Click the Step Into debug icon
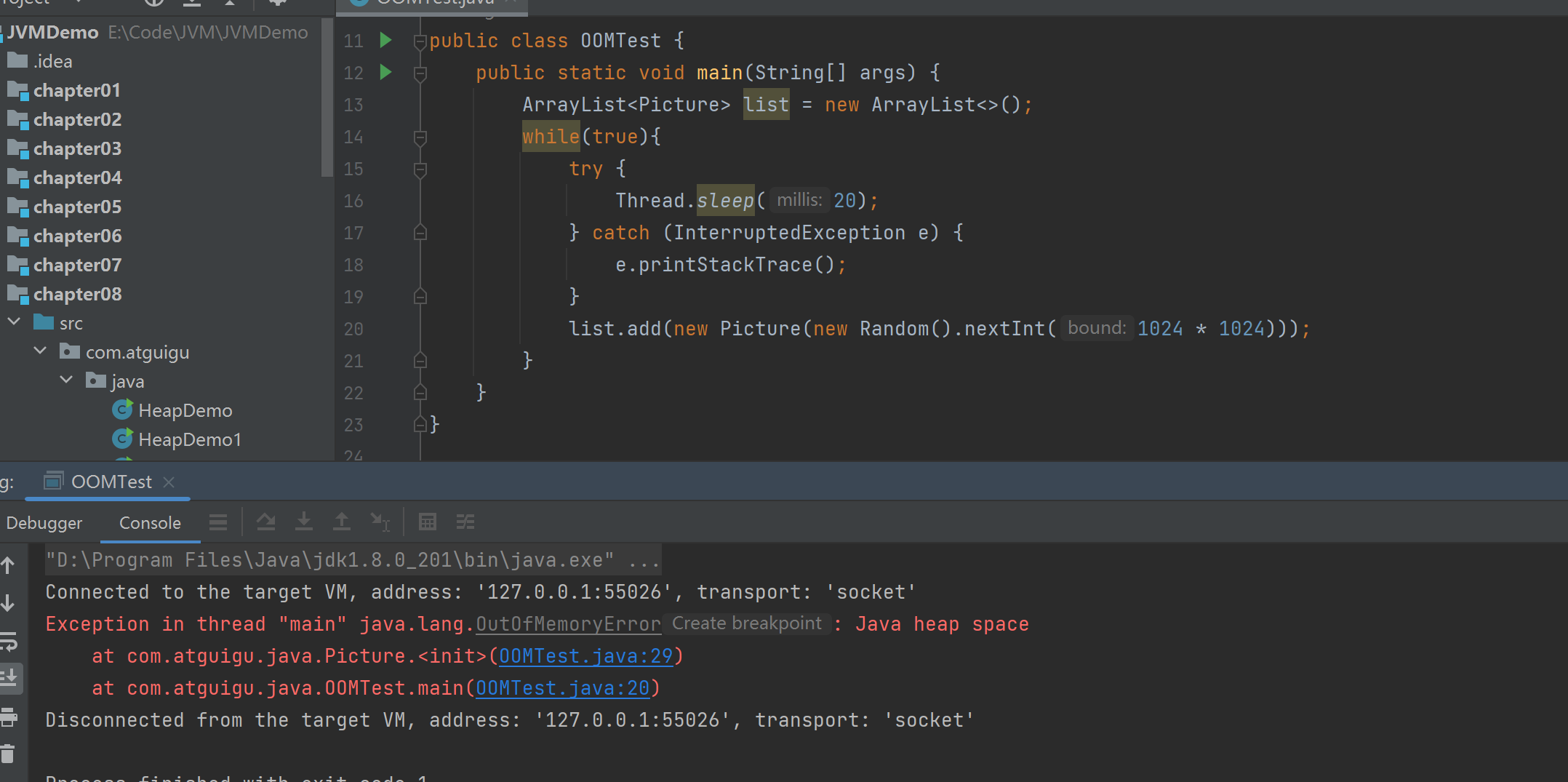 tap(304, 522)
